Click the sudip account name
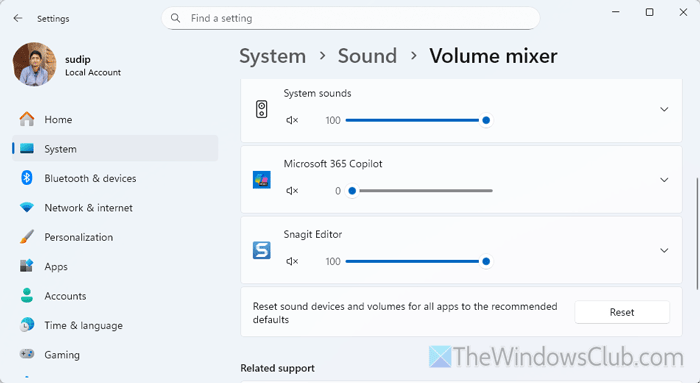This screenshot has width=700, height=383. [78, 59]
